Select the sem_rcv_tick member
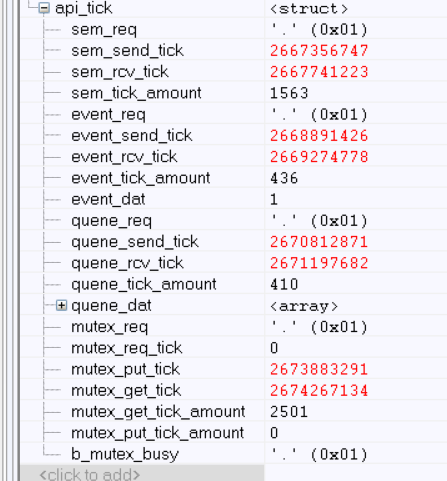 [120, 72]
